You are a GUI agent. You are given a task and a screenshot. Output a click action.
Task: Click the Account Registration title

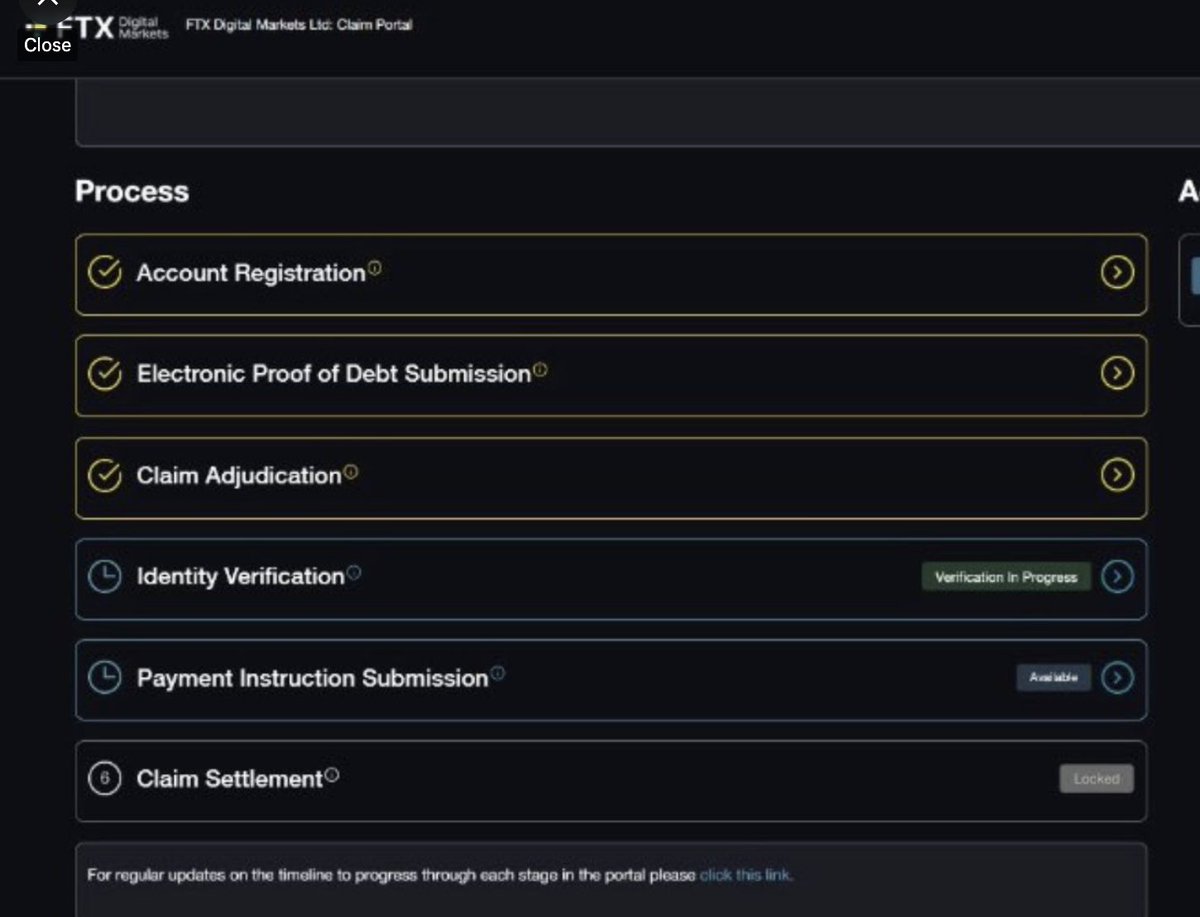251,273
